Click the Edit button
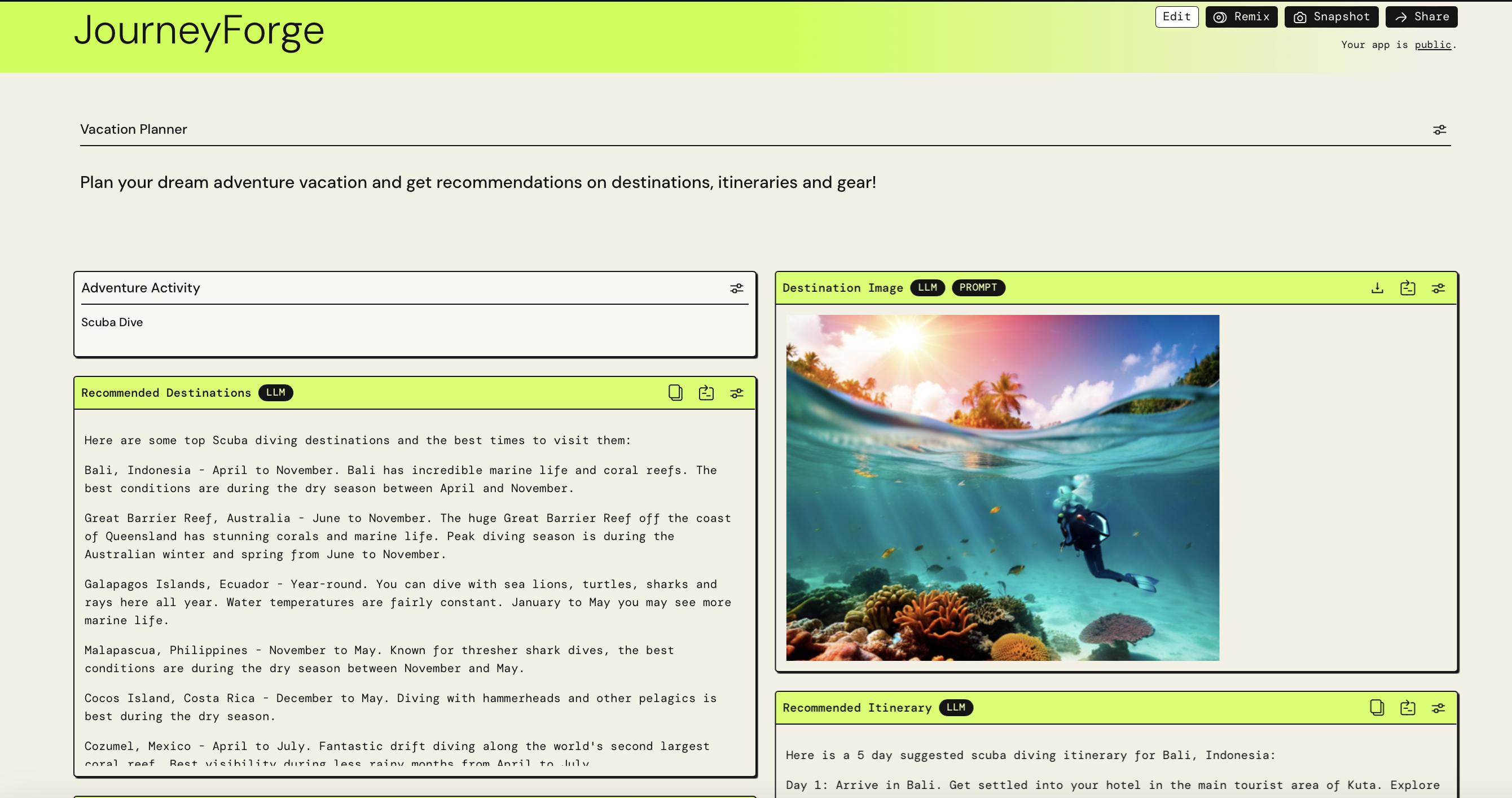Viewport: 1512px width, 798px height. point(1176,16)
